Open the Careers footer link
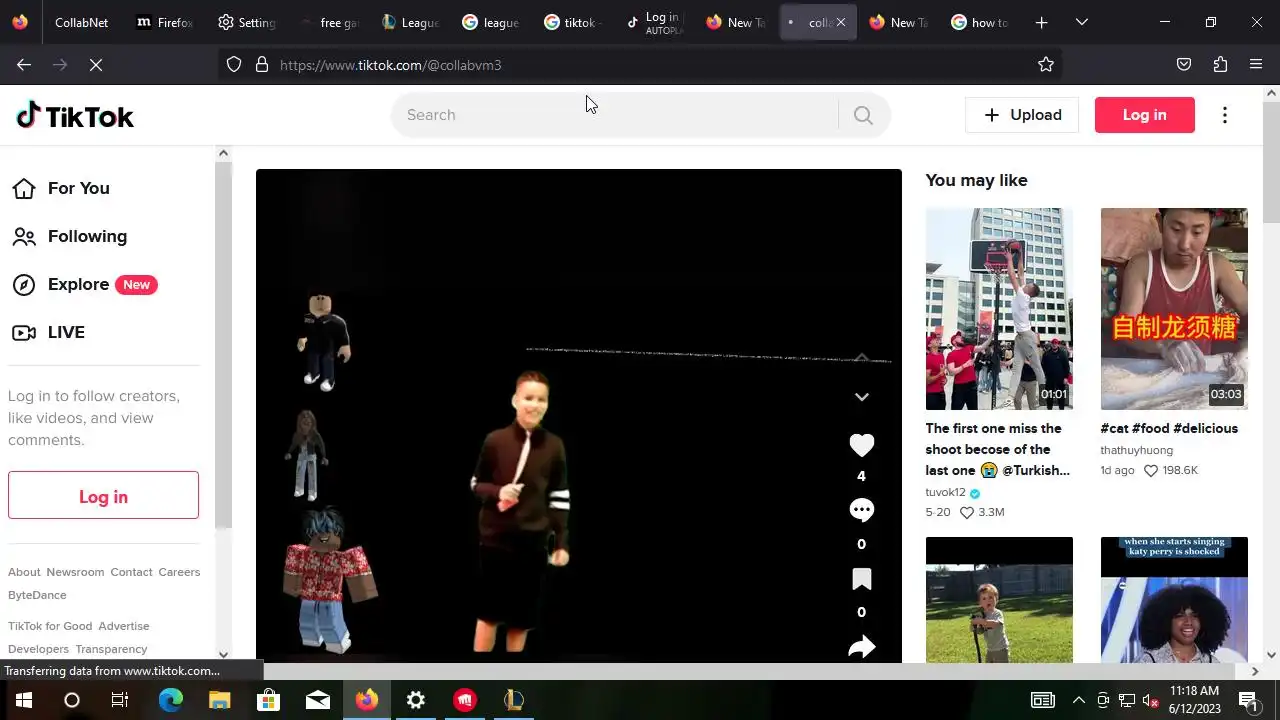Screen dimensions: 1280x720 (x=179, y=572)
